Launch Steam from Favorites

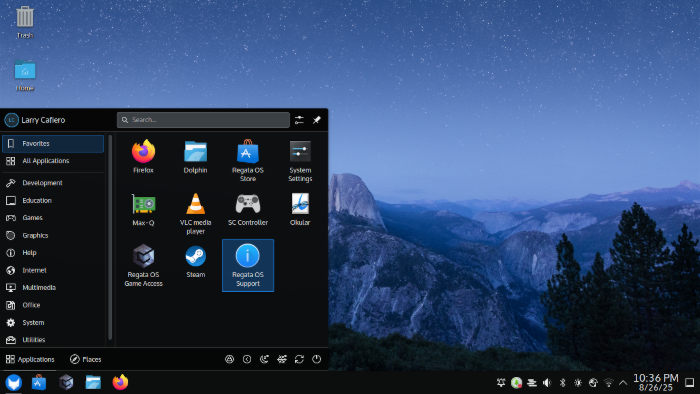pos(196,262)
